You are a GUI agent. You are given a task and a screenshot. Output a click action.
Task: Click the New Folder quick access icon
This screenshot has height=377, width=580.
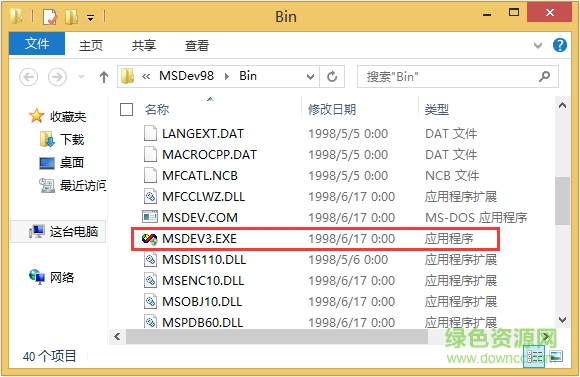pyautogui.click(x=71, y=17)
